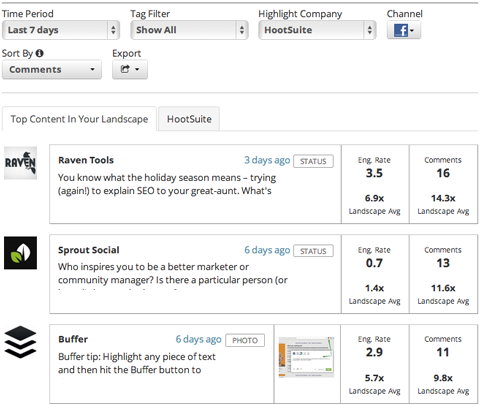The width and height of the screenshot is (480, 405).
Task: Click the 14.3x Landscape Avg value
Action: point(443,198)
